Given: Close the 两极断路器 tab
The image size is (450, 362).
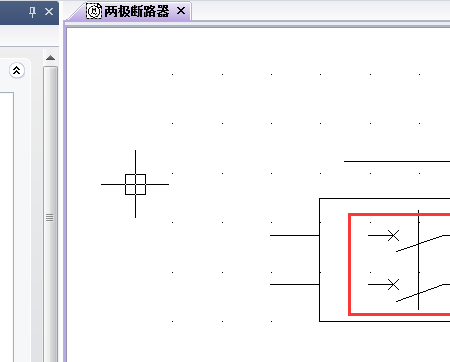Looking at the screenshot, I should [181, 11].
